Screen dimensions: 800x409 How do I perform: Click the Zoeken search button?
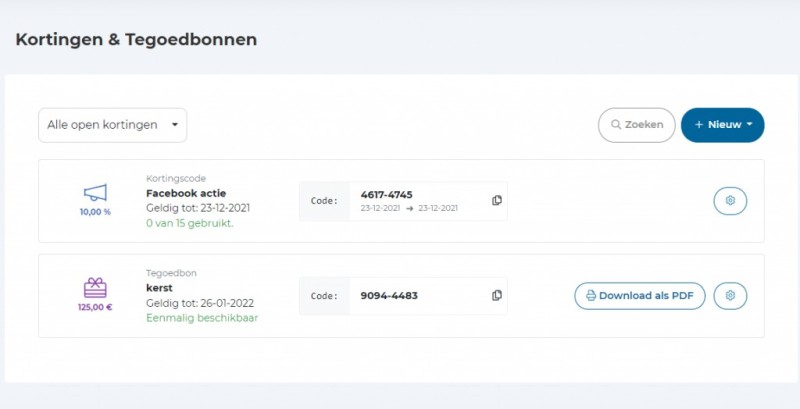coord(637,125)
